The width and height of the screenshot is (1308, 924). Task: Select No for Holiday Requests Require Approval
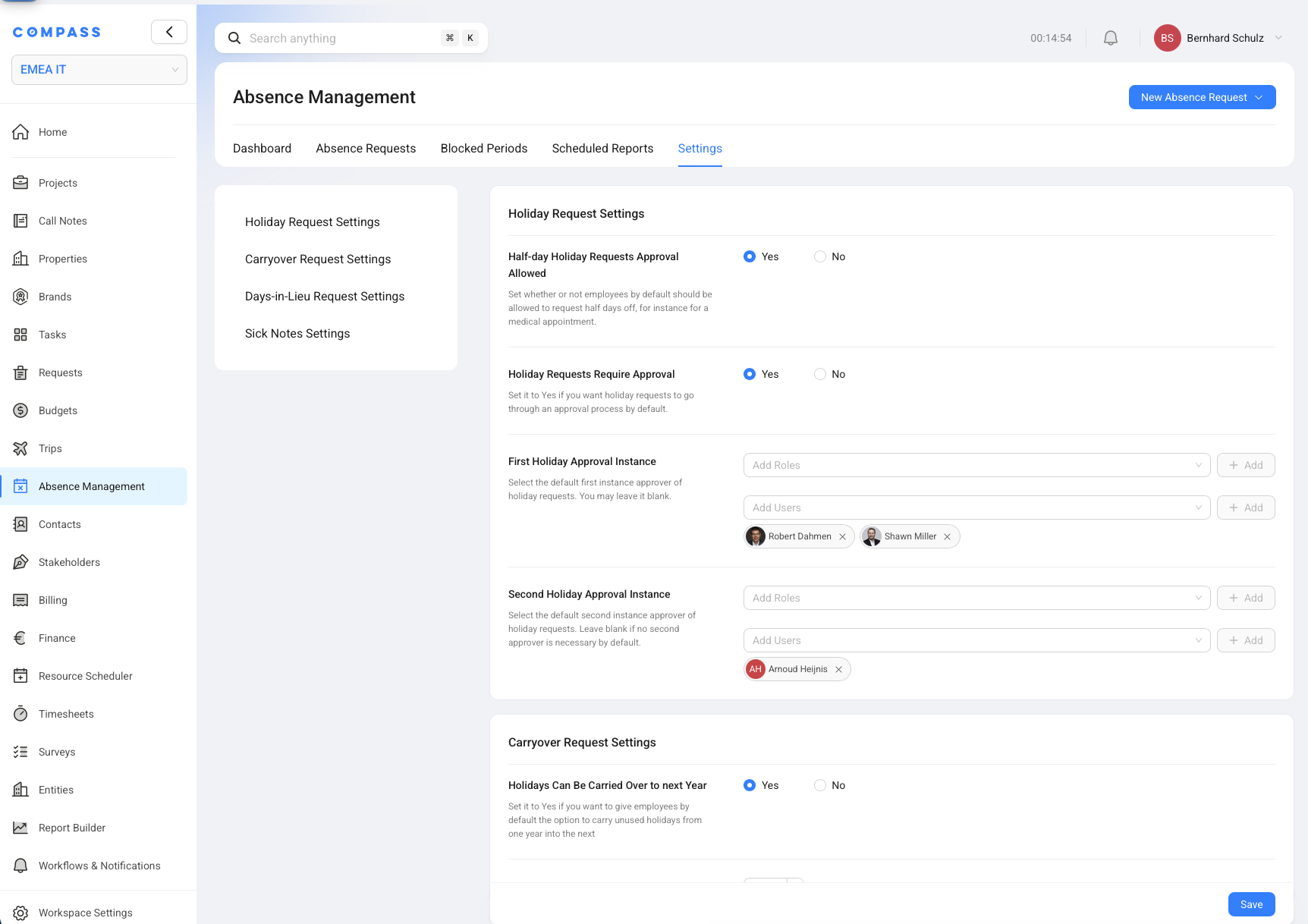[820, 374]
